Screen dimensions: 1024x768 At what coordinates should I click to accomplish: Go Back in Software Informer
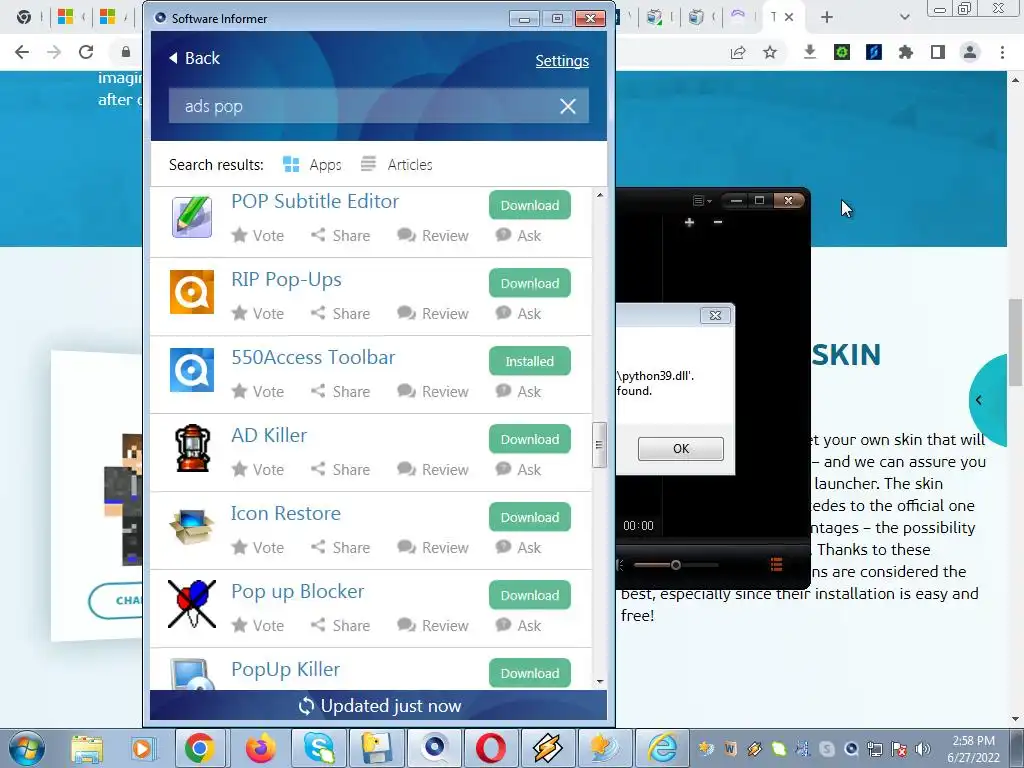coord(194,58)
